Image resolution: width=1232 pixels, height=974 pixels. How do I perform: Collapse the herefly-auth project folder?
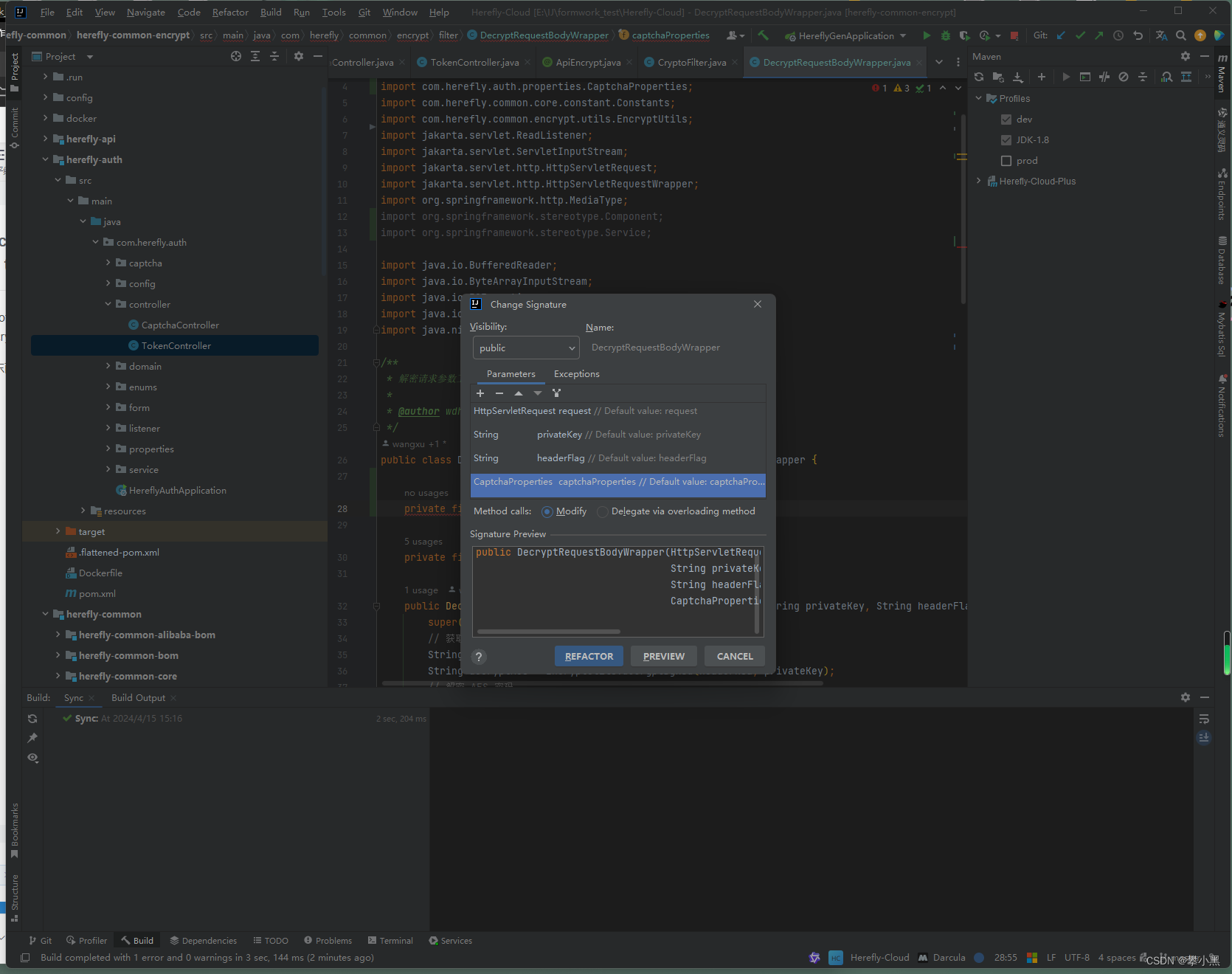point(45,159)
